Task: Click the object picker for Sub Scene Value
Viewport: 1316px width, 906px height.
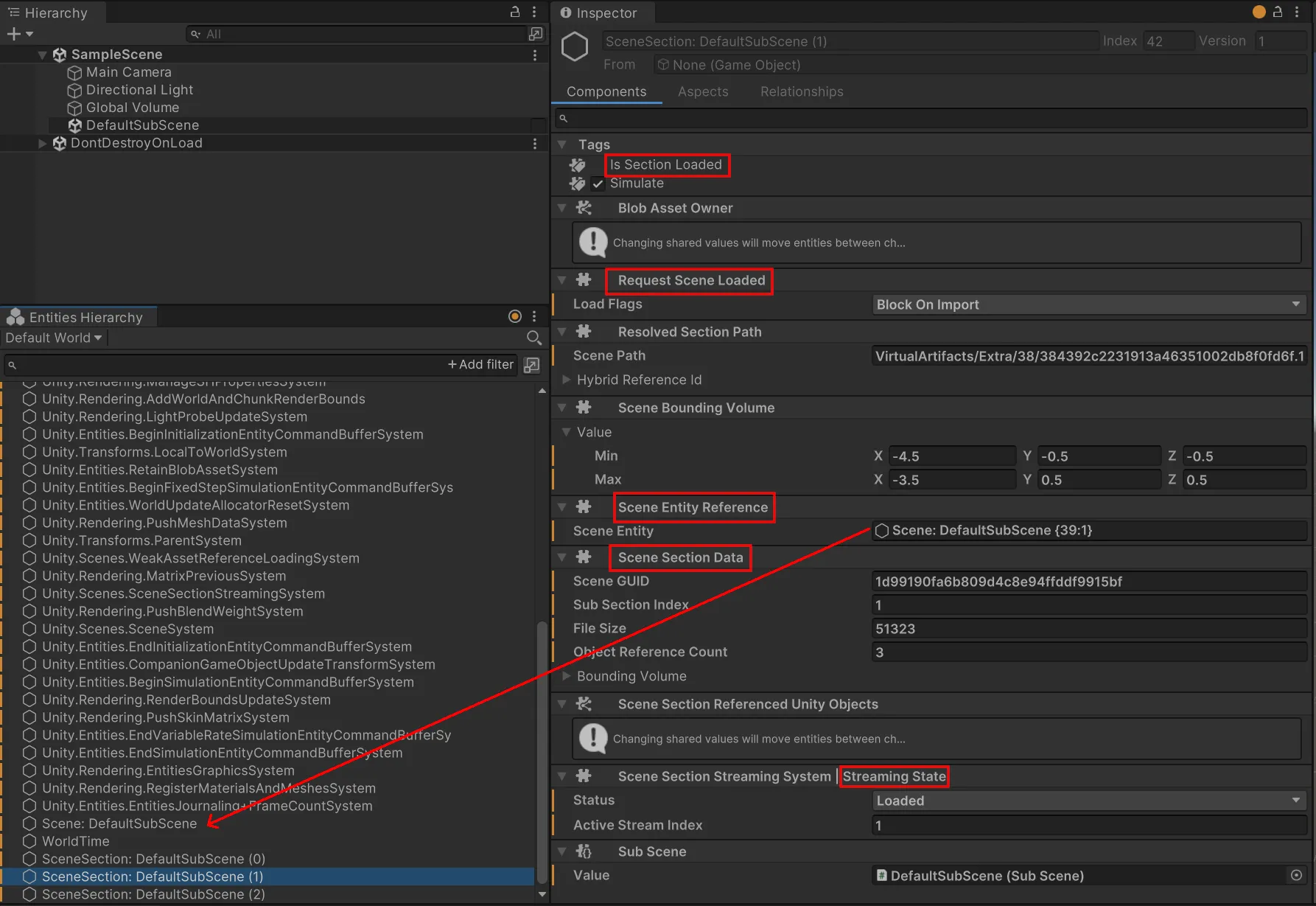Action: 1296,875
